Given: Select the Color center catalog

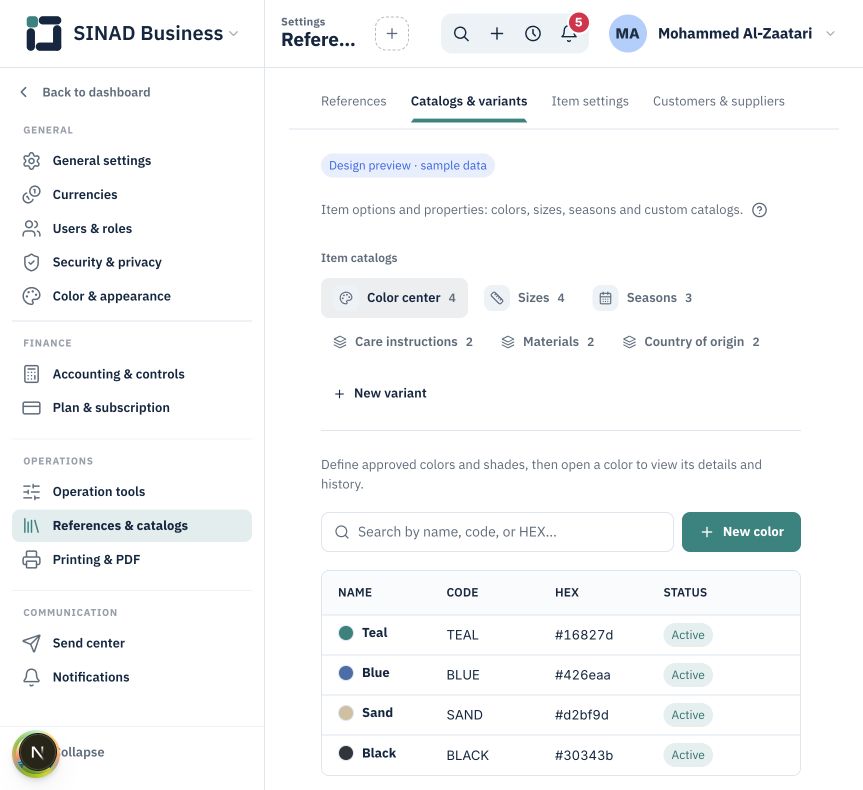Looking at the screenshot, I should [395, 298].
